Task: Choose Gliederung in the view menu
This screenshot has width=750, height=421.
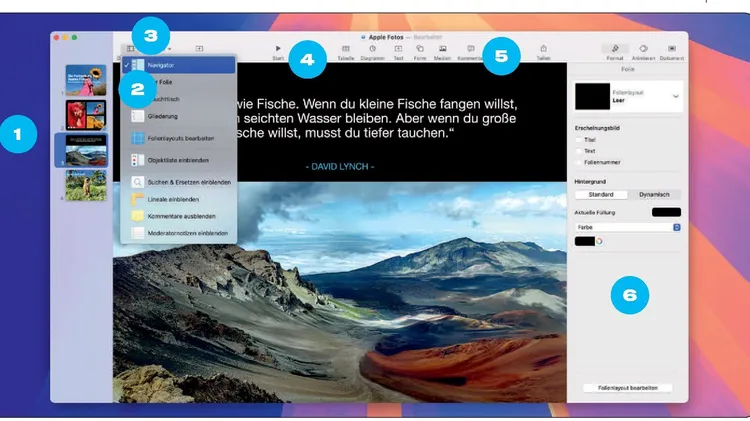Action: pos(178,116)
